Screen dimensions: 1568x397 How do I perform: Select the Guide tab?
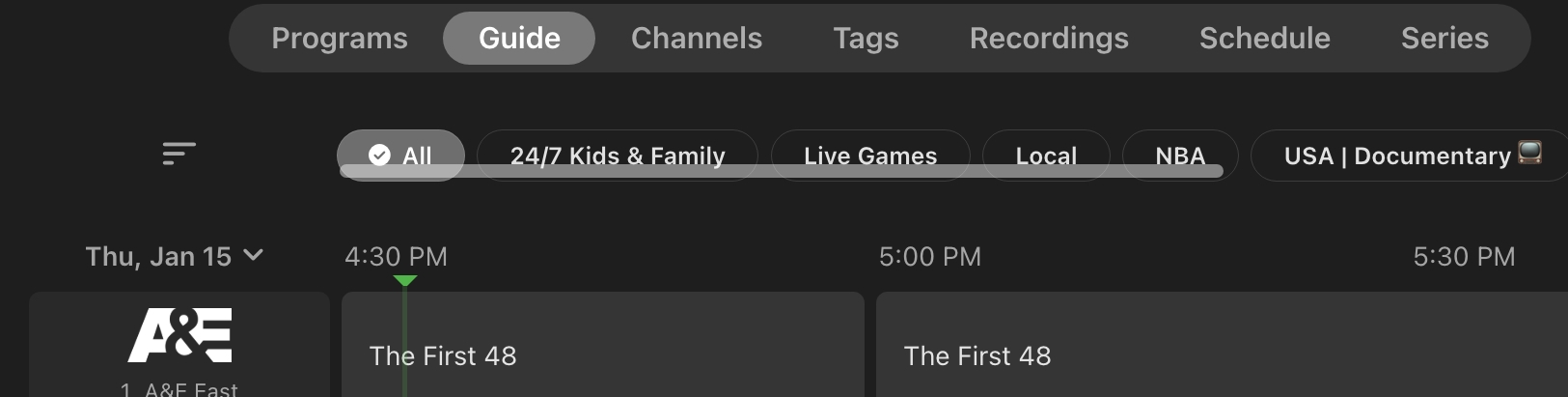[519, 39]
